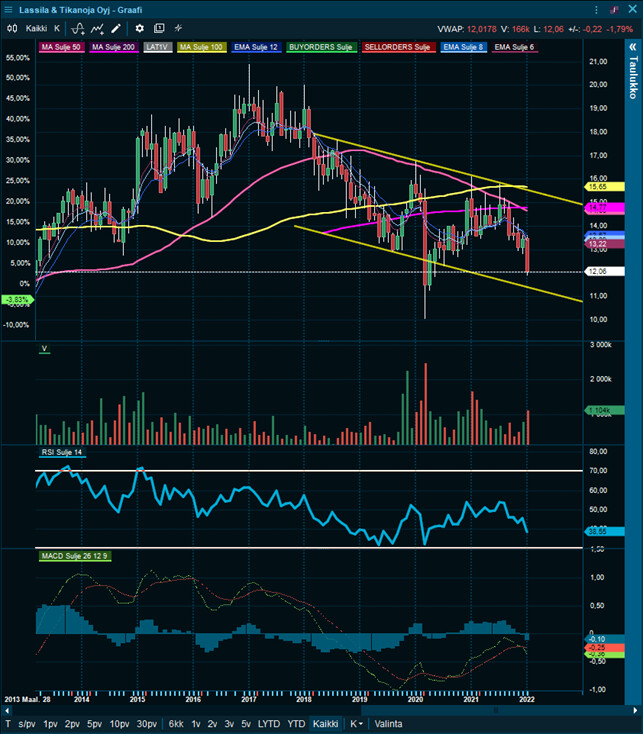Image resolution: width=643 pixels, height=734 pixels.
Task: Click the 6kk time range button
Action: pyautogui.click(x=175, y=723)
